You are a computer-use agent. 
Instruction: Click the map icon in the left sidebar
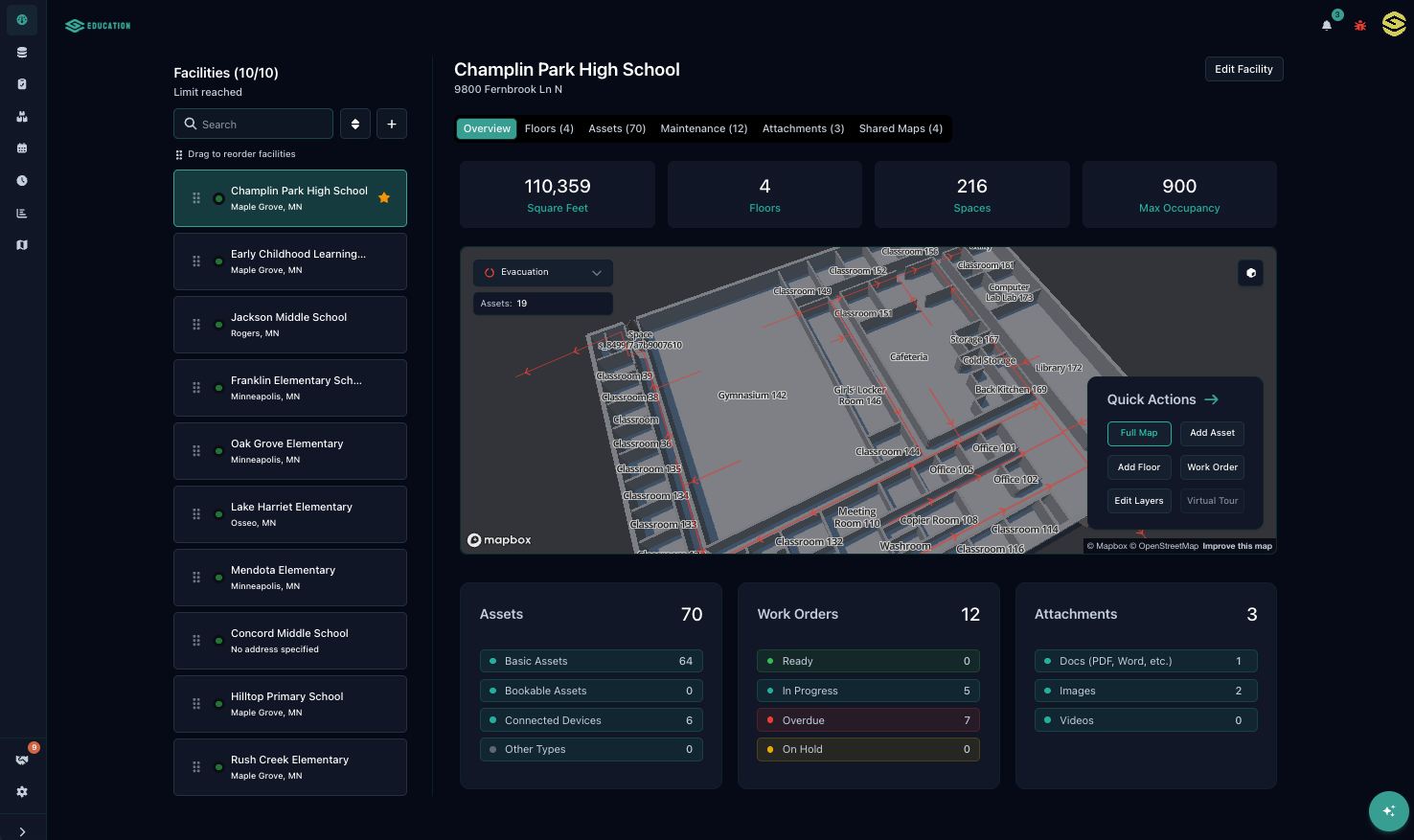tap(22, 245)
